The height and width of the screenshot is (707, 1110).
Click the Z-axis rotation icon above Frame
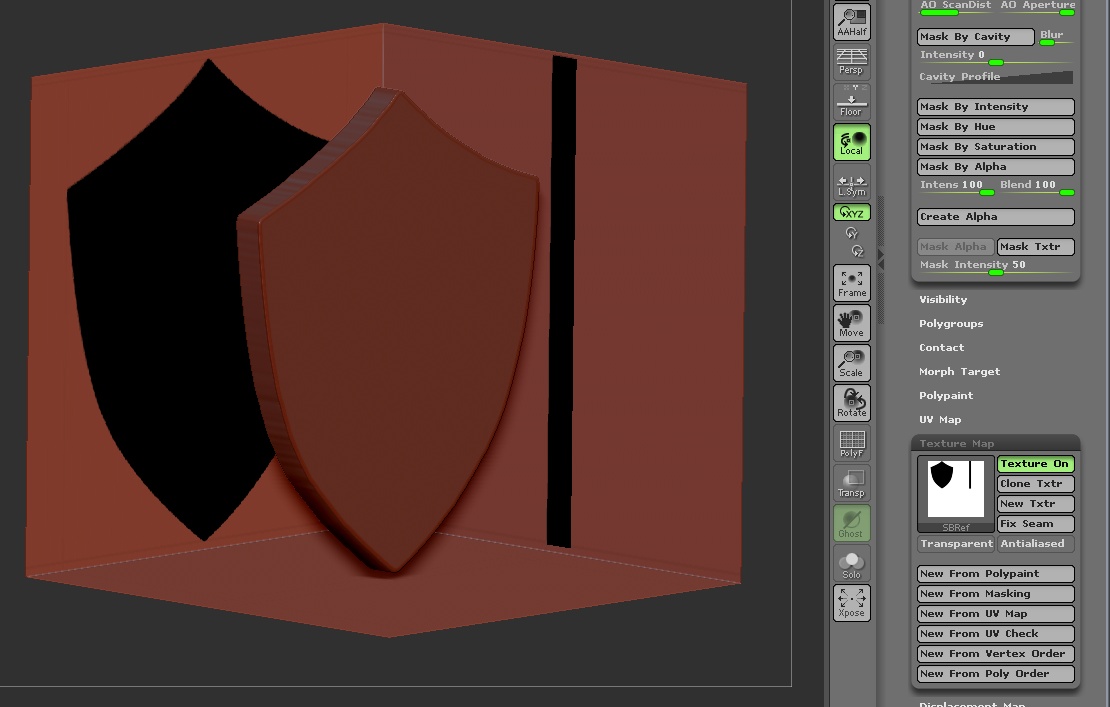857,251
